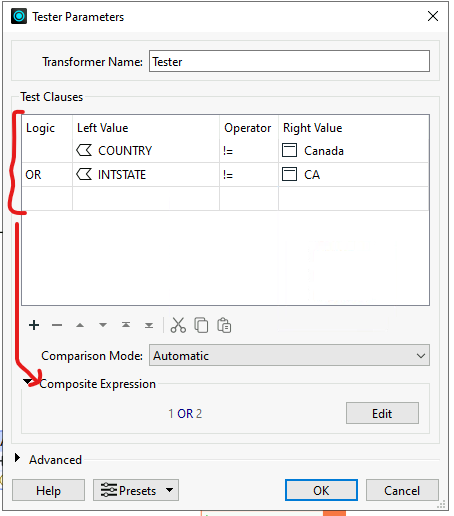Cancel the Tester Parameters dialog

402,490
